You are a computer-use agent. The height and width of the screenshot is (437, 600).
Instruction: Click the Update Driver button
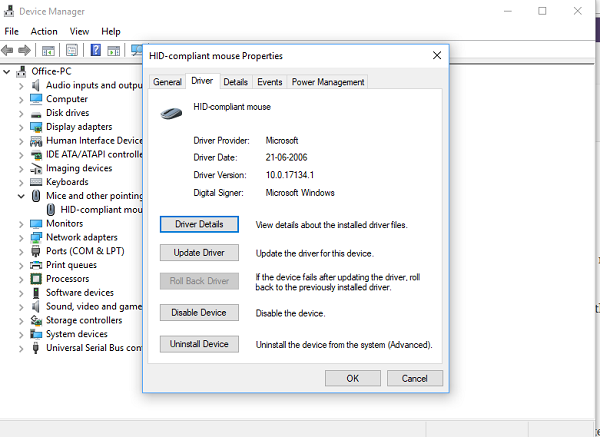[x=200, y=253]
